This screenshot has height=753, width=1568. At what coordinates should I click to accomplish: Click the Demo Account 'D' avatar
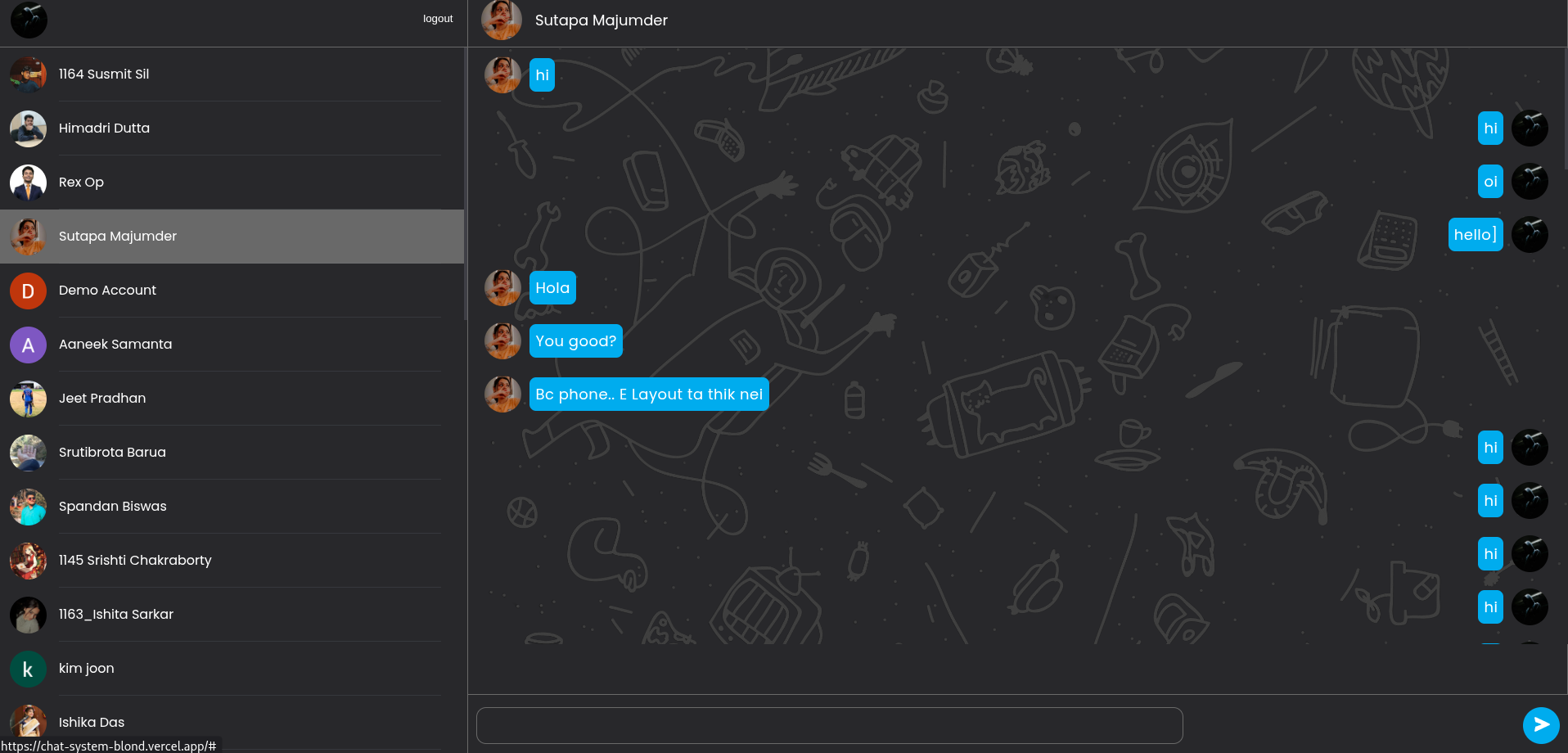click(x=28, y=291)
